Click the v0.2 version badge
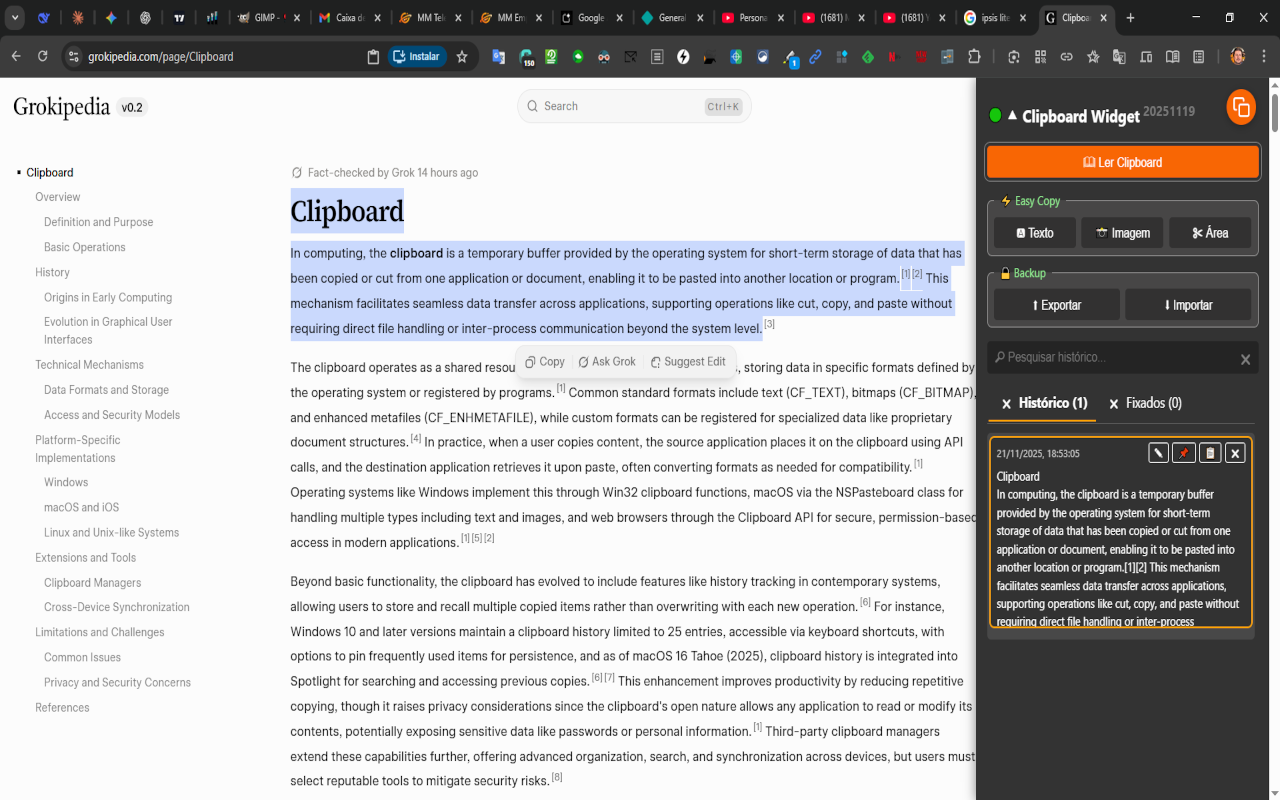The width and height of the screenshot is (1280, 800). 132,108
